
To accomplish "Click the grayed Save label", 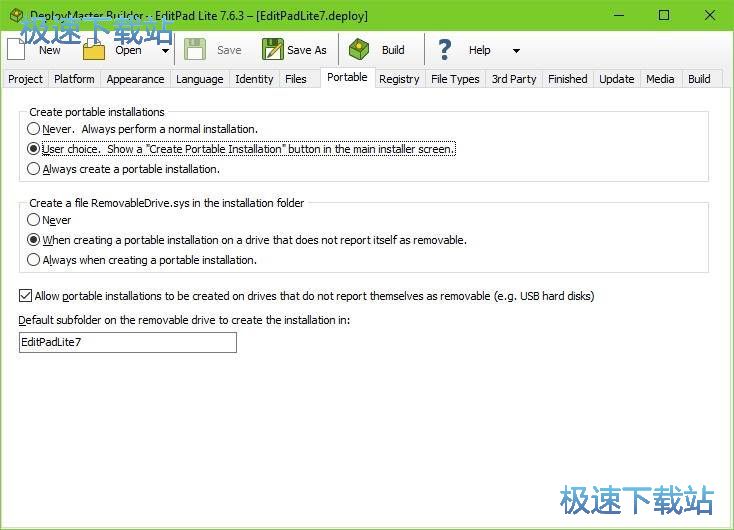I will coord(229,50).
